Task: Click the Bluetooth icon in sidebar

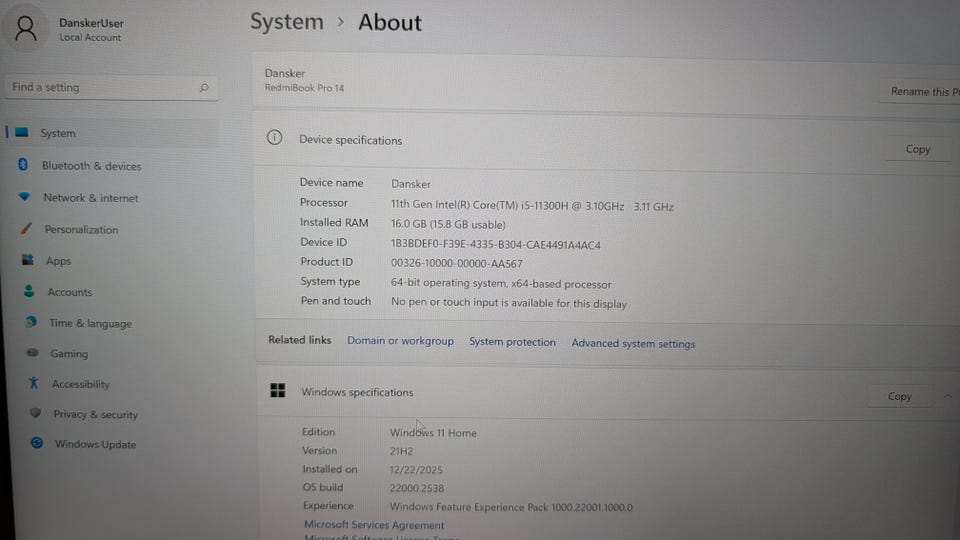Action: point(23,164)
